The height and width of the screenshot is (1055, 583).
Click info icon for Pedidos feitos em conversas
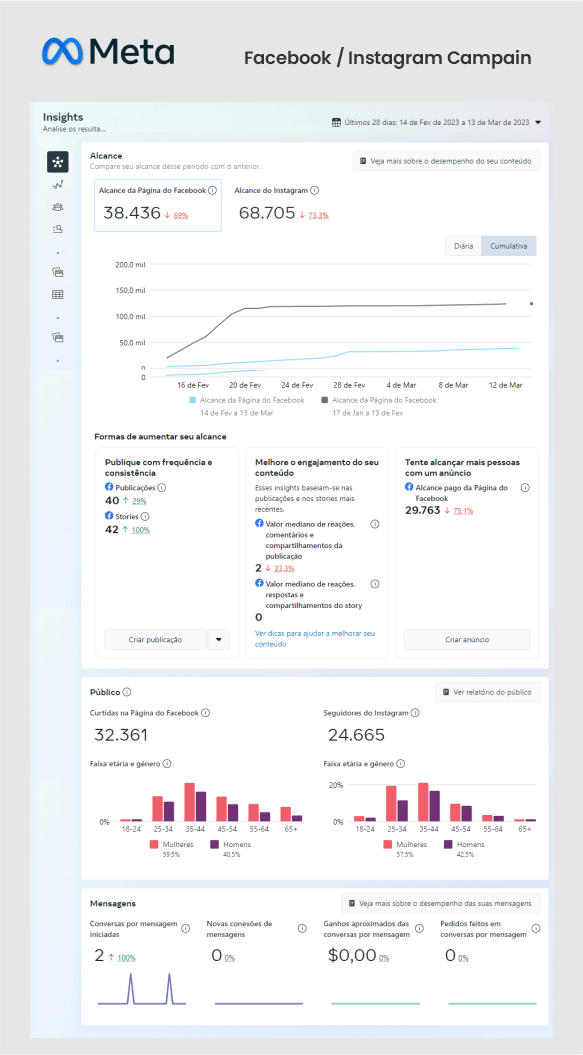pos(536,929)
